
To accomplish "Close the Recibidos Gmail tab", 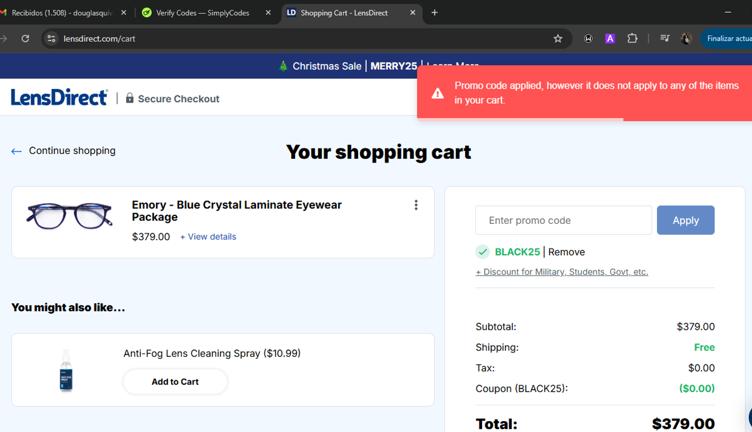I will [124, 13].
